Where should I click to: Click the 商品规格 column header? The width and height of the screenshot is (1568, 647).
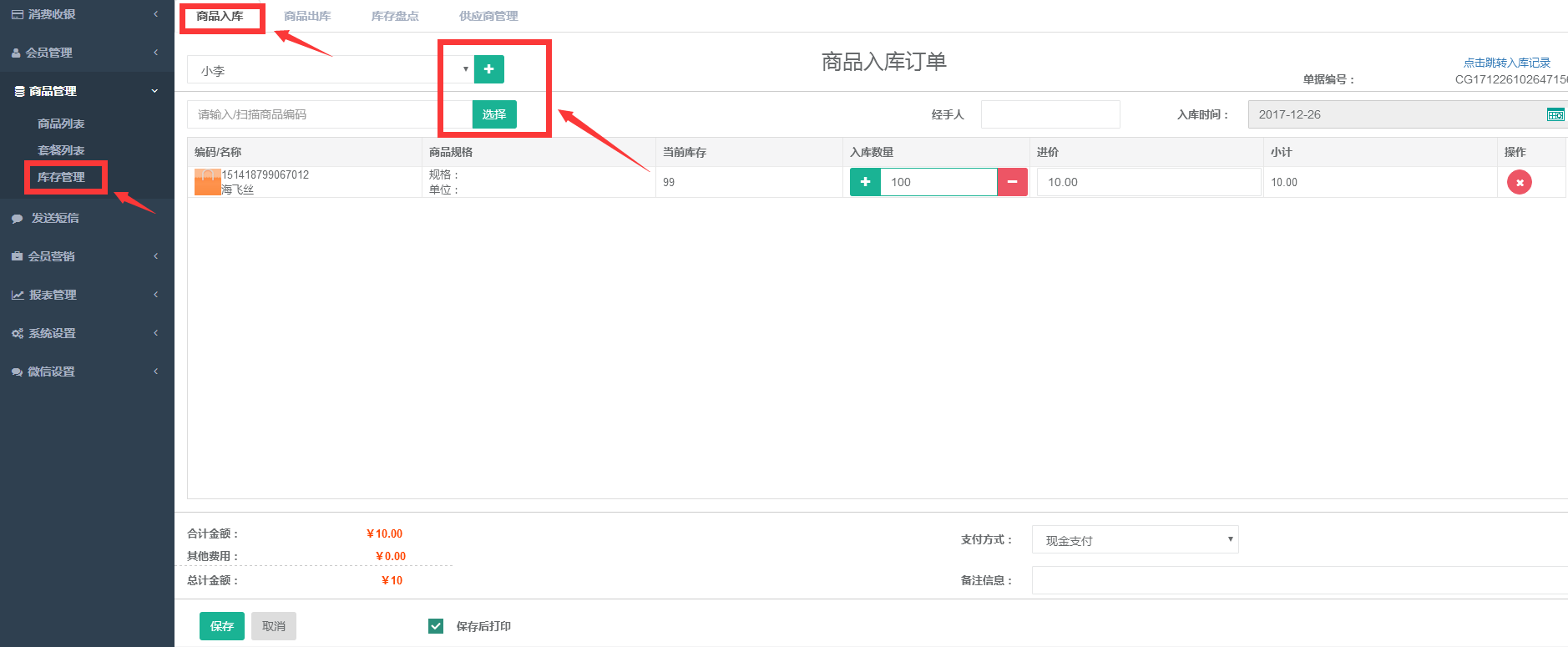(451, 152)
